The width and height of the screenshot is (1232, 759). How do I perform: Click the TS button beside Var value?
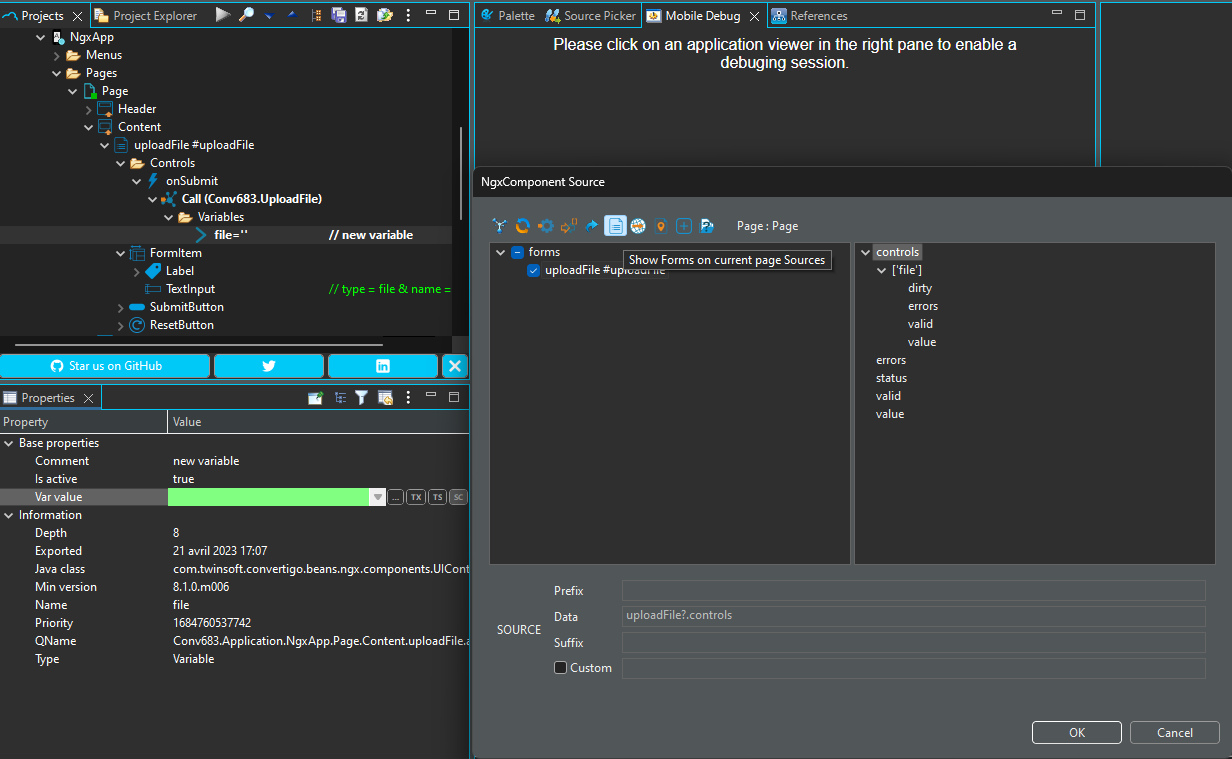(x=437, y=497)
